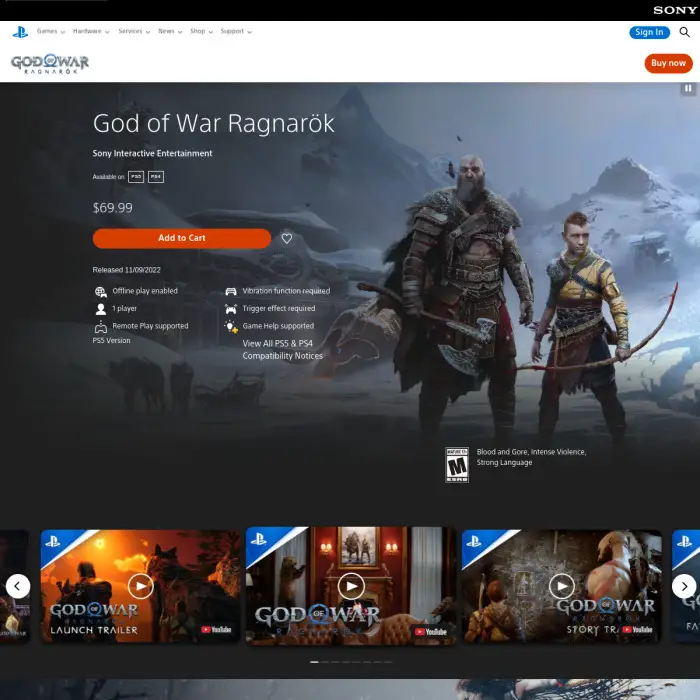Viewport: 700px width, 700px height.
Task: Click the ESRB Mature rating badge
Action: point(457,465)
